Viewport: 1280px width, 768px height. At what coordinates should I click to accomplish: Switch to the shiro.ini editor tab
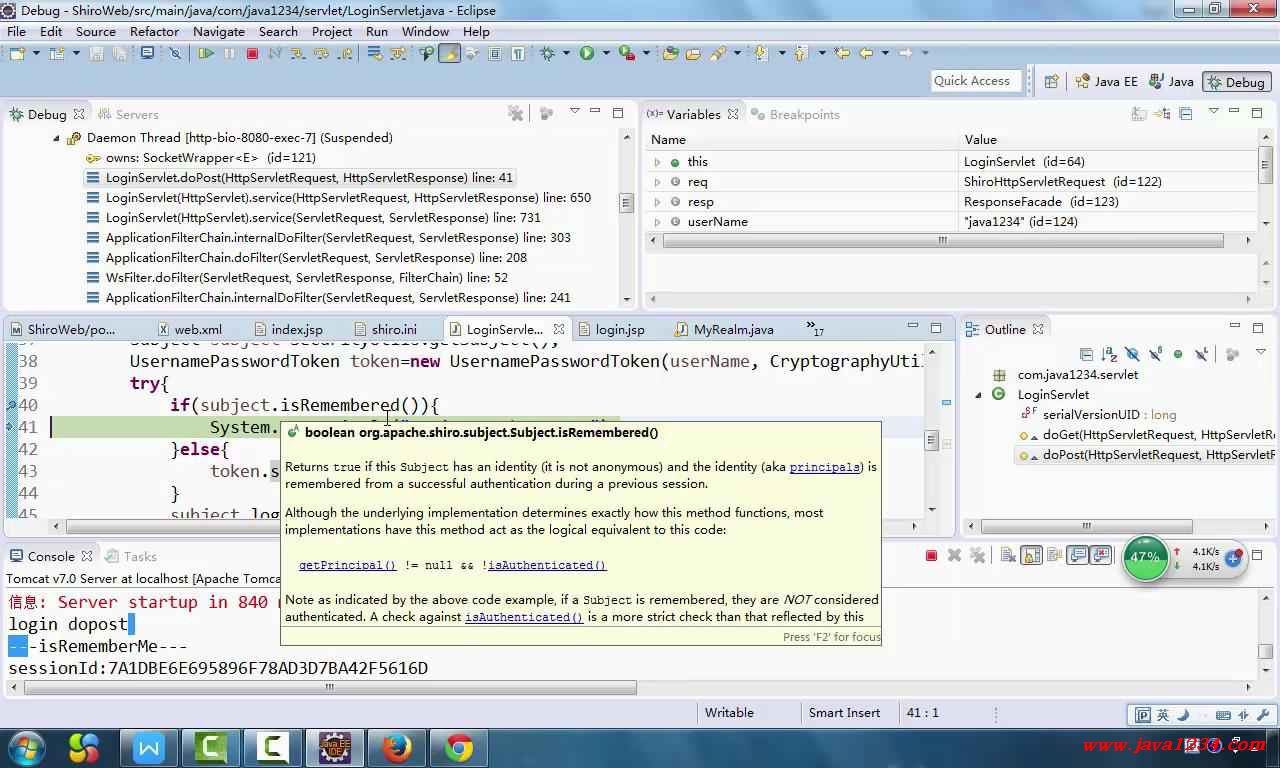[x=384, y=329]
